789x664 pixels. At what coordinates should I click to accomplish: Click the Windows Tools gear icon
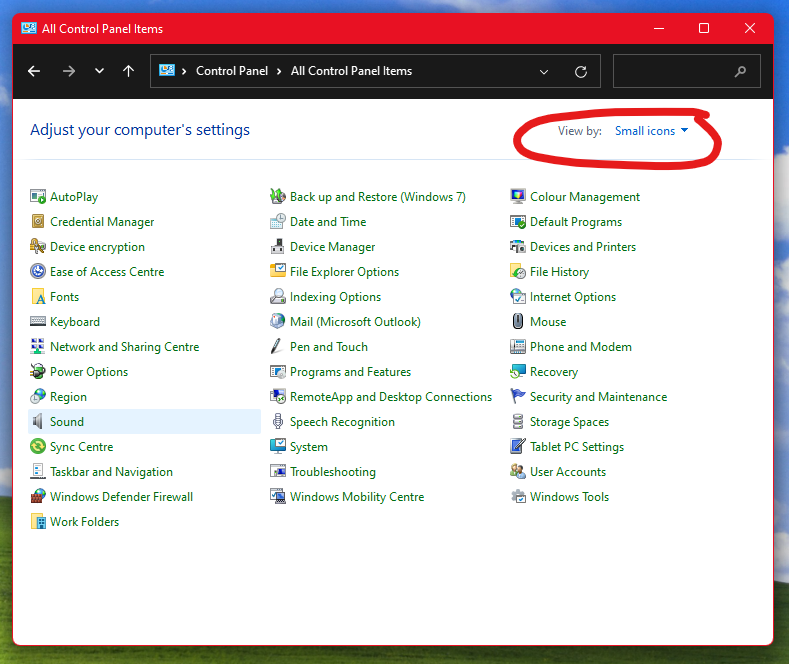(518, 496)
